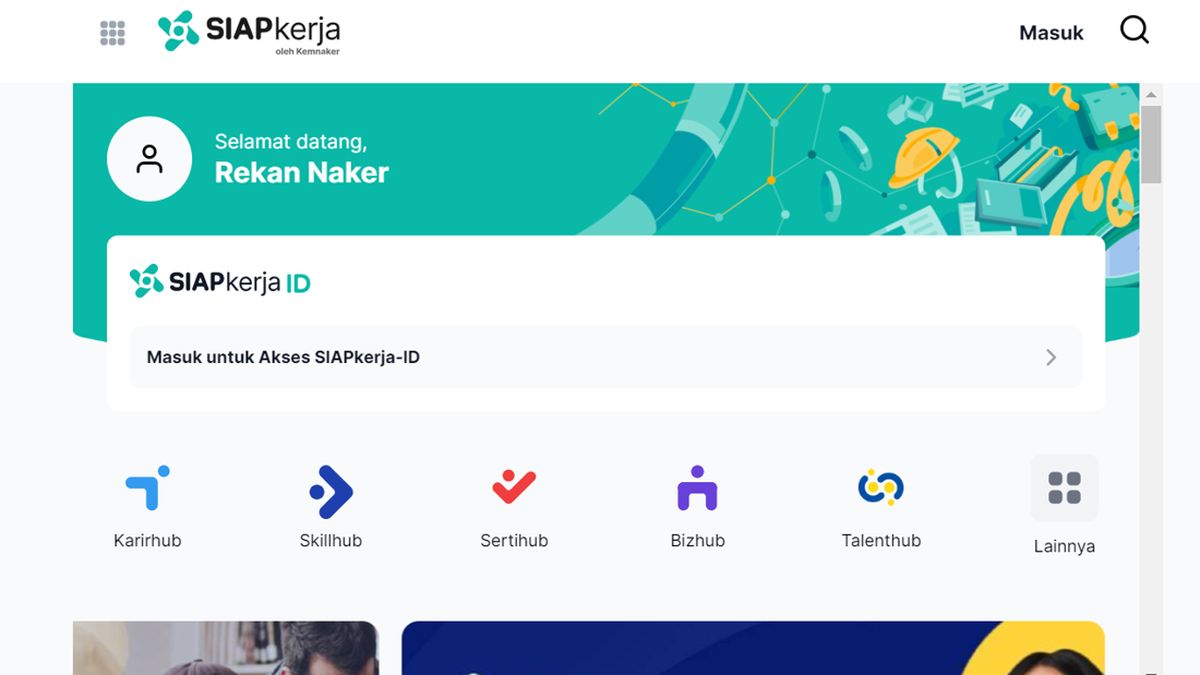Screen dimensions: 1200x675
Task: Open the Bizhub purple icon
Action: [697, 489]
